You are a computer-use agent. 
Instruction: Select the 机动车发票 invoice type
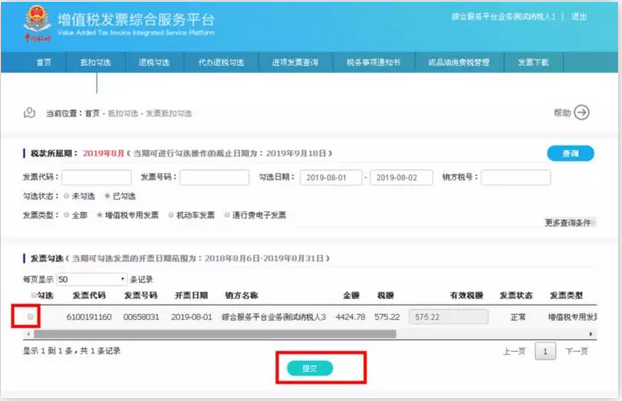[x=172, y=215]
